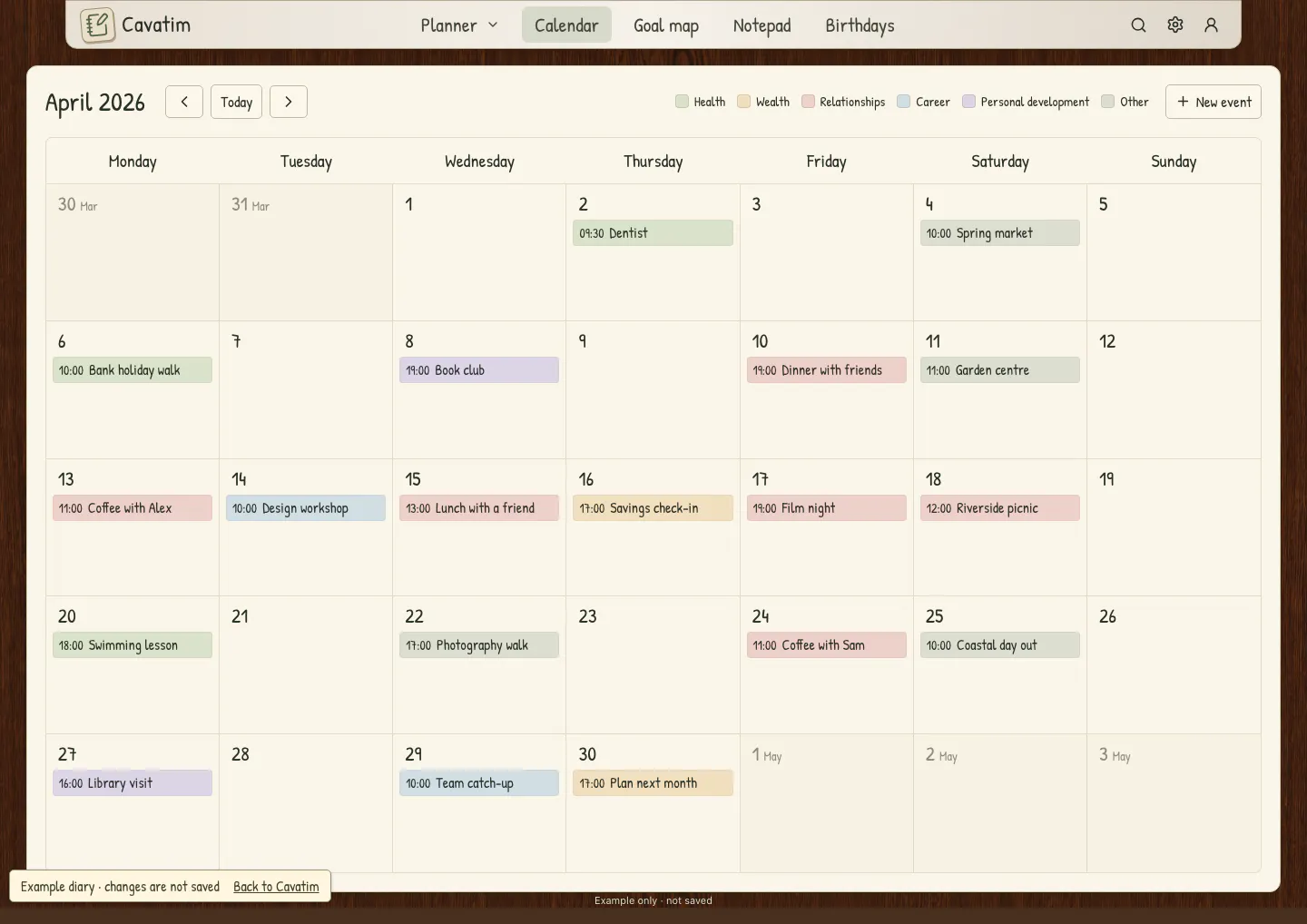Toggle the Career category filter
The image size is (1307, 924).
[924, 102]
